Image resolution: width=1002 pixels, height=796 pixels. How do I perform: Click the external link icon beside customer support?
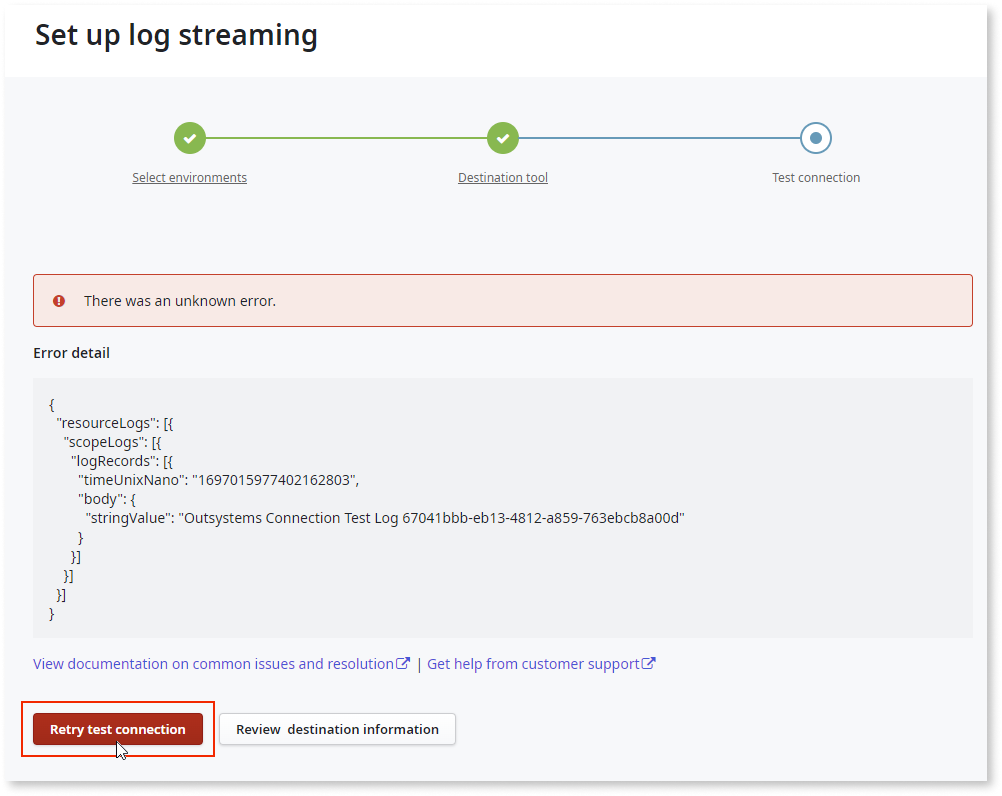click(x=650, y=662)
